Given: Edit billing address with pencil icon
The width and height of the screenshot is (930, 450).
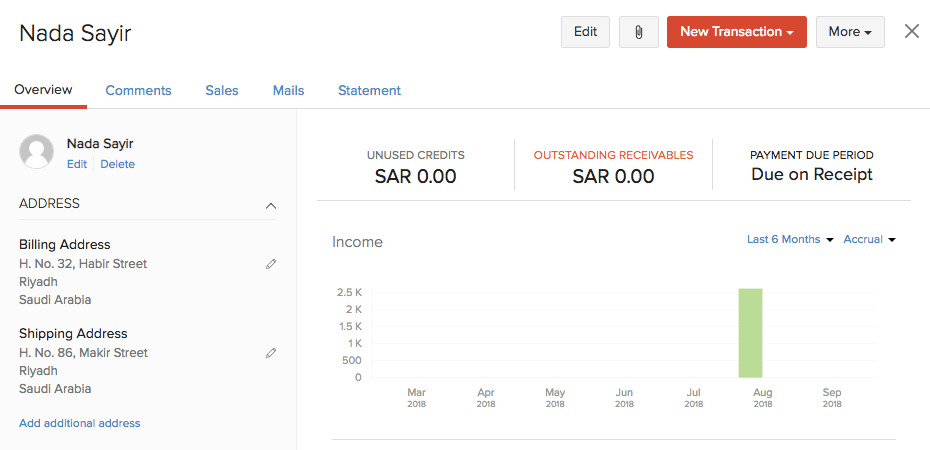Looking at the screenshot, I should [x=271, y=264].
